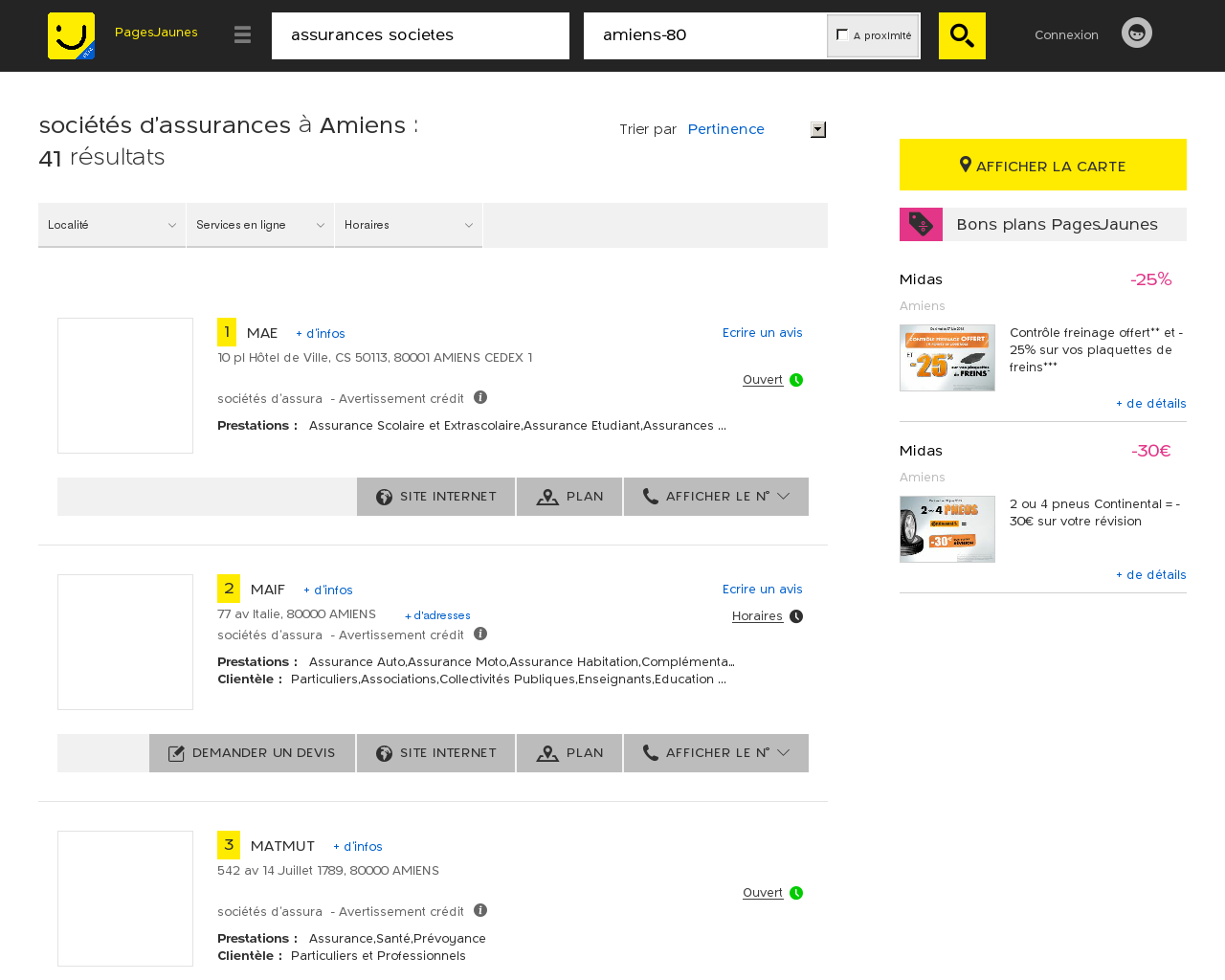Click the MAIF listing image placeholder
The height and width of the screenshot is (980, 1225).
(125, 642)
